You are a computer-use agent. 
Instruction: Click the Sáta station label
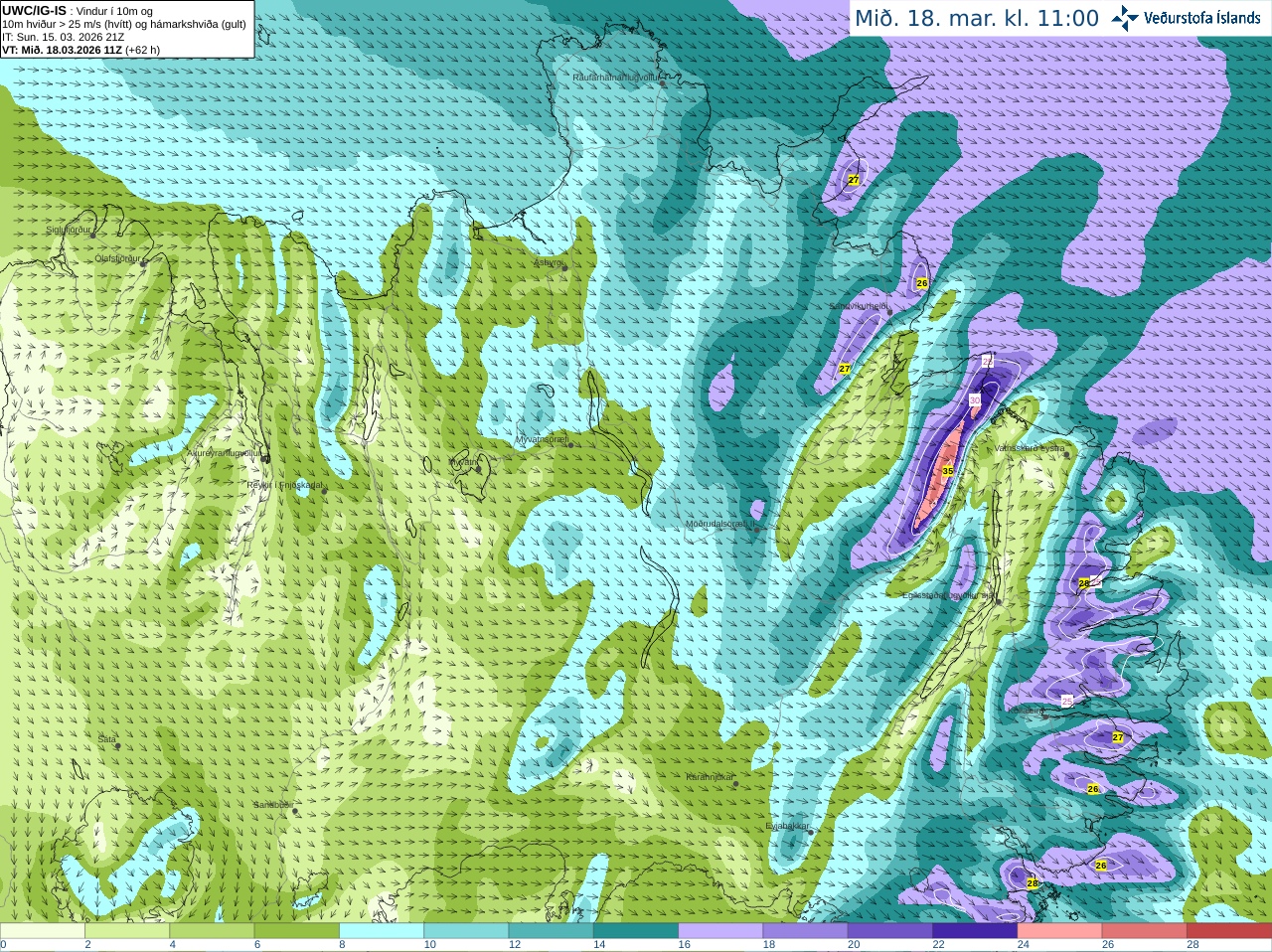[106, 739]
